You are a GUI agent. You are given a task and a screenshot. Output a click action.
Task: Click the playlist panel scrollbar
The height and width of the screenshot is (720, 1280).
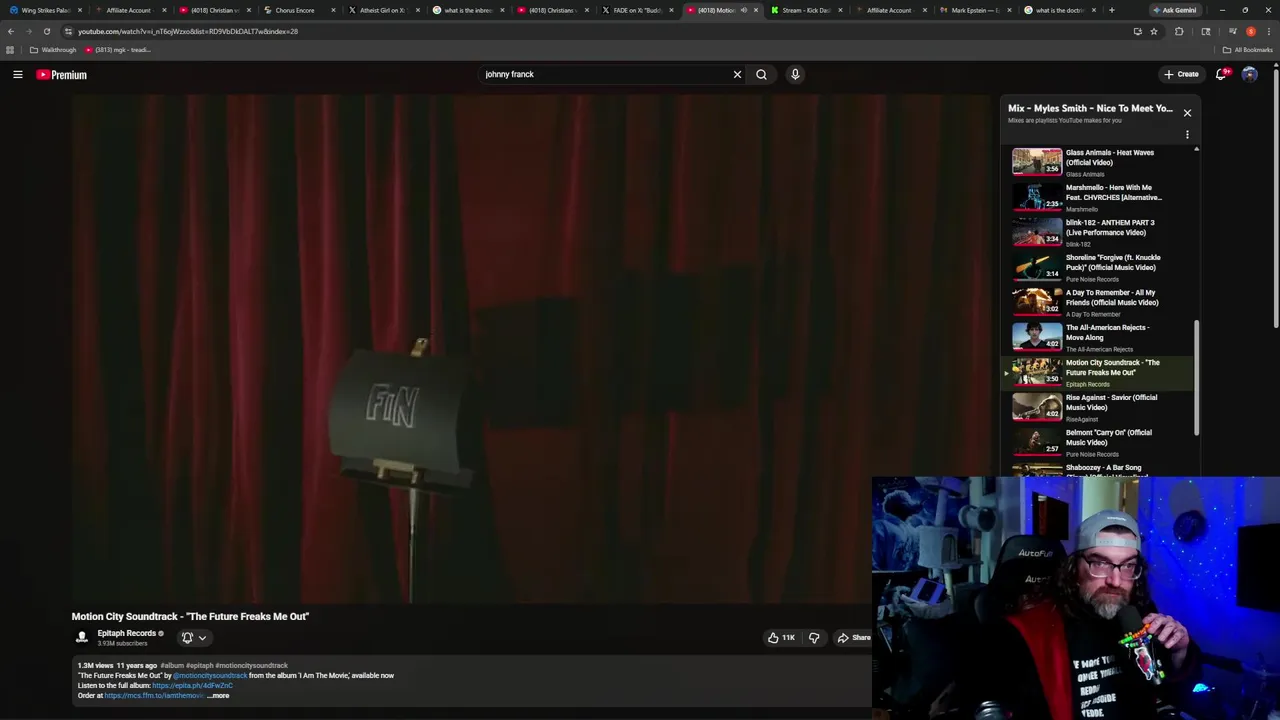tap(1196, 378)
